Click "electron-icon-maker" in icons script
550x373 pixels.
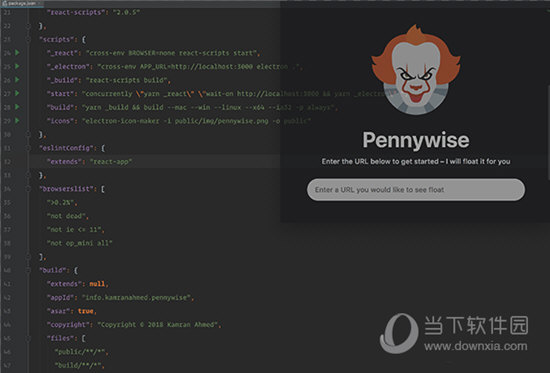122,121
